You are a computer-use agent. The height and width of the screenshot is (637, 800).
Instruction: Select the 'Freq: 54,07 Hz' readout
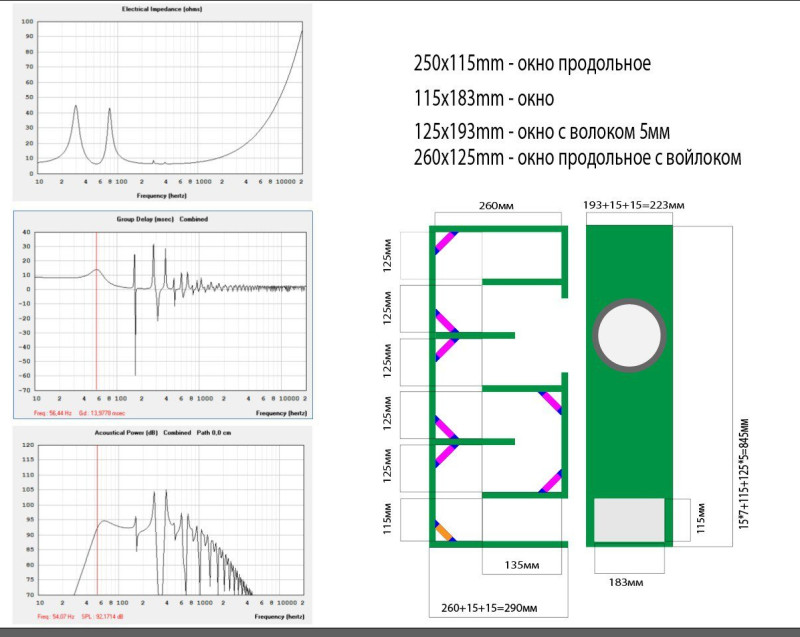coord(56,617)
